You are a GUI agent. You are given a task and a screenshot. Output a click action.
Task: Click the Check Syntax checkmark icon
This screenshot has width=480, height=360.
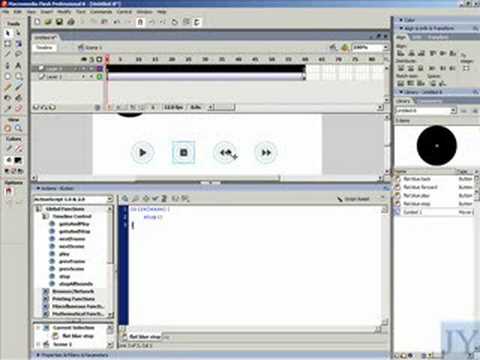coord(155,199)
